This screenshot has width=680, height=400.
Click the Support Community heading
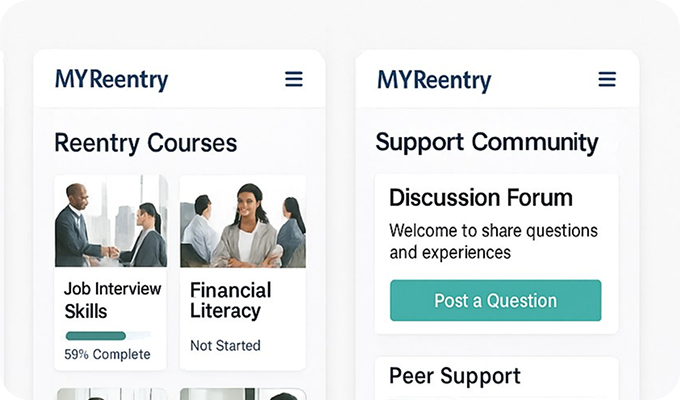tap(487, 142)
